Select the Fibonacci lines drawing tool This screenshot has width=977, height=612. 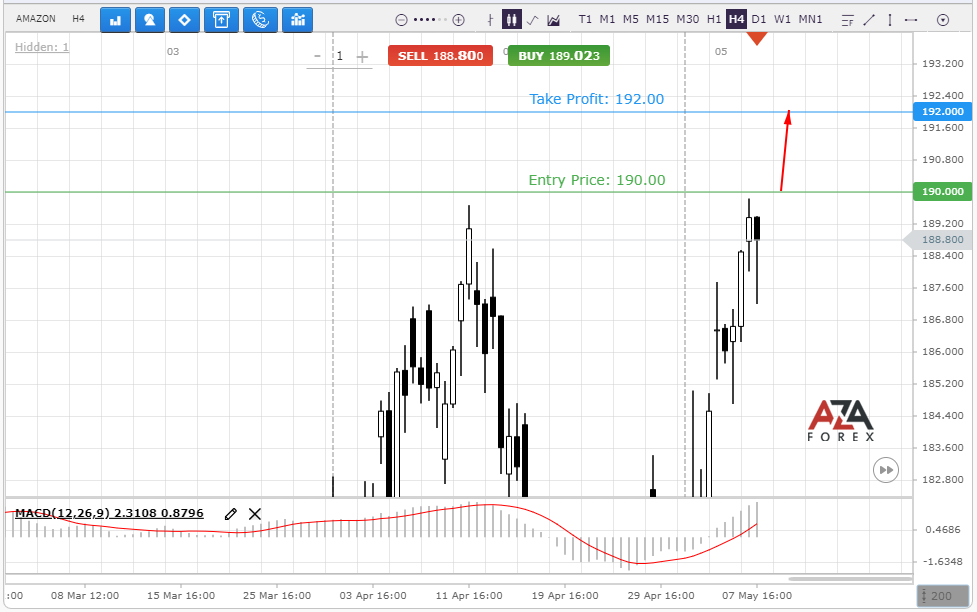(x=847, y=21)
